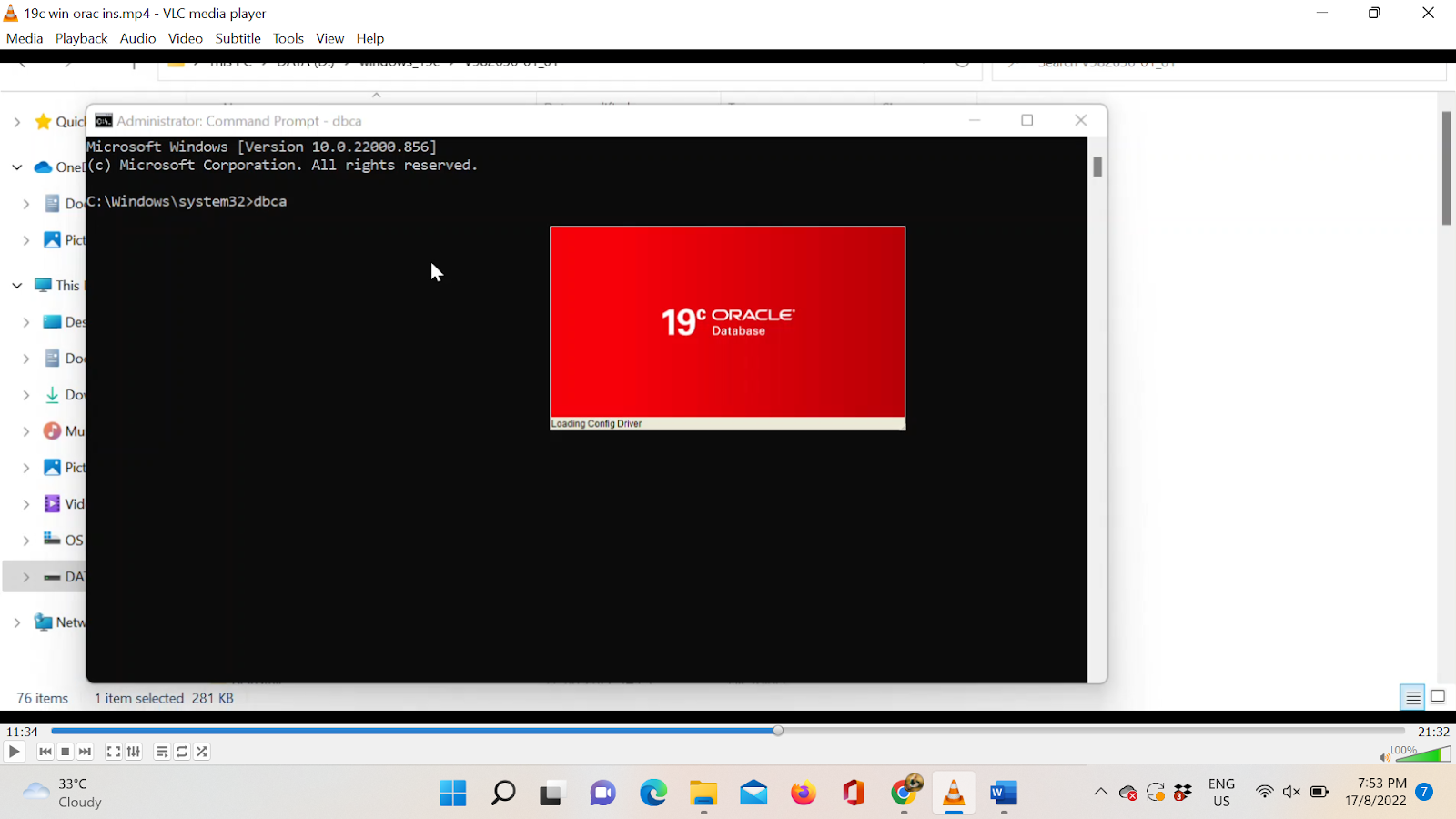Viewport: 1456px width, 819px height.
Task: Open the Audio menu
Action: (x=137, y=38)
